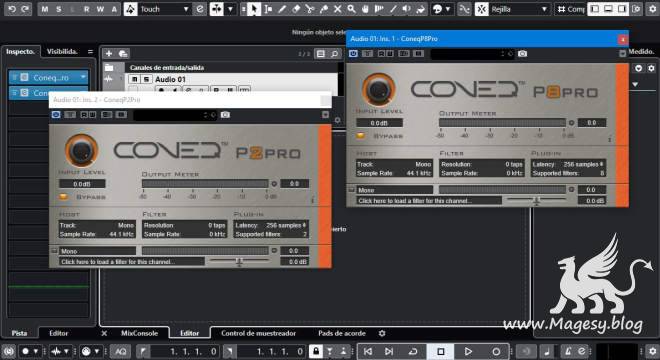Open the audio record mode dropdown in transport
The height and width of the screenshot is (360, 660).
click(x=66, y=351)
